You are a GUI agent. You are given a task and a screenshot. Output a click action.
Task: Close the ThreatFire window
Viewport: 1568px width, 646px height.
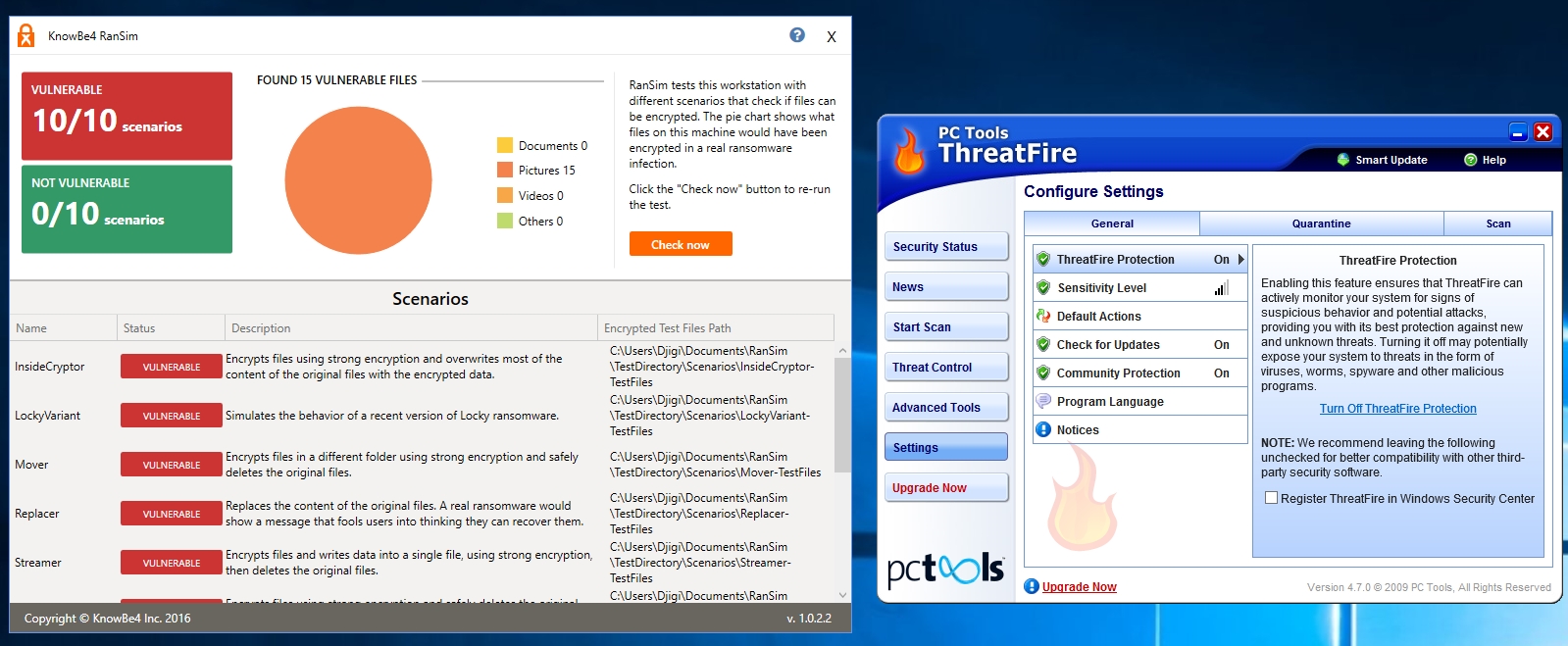pos(1543,131)
